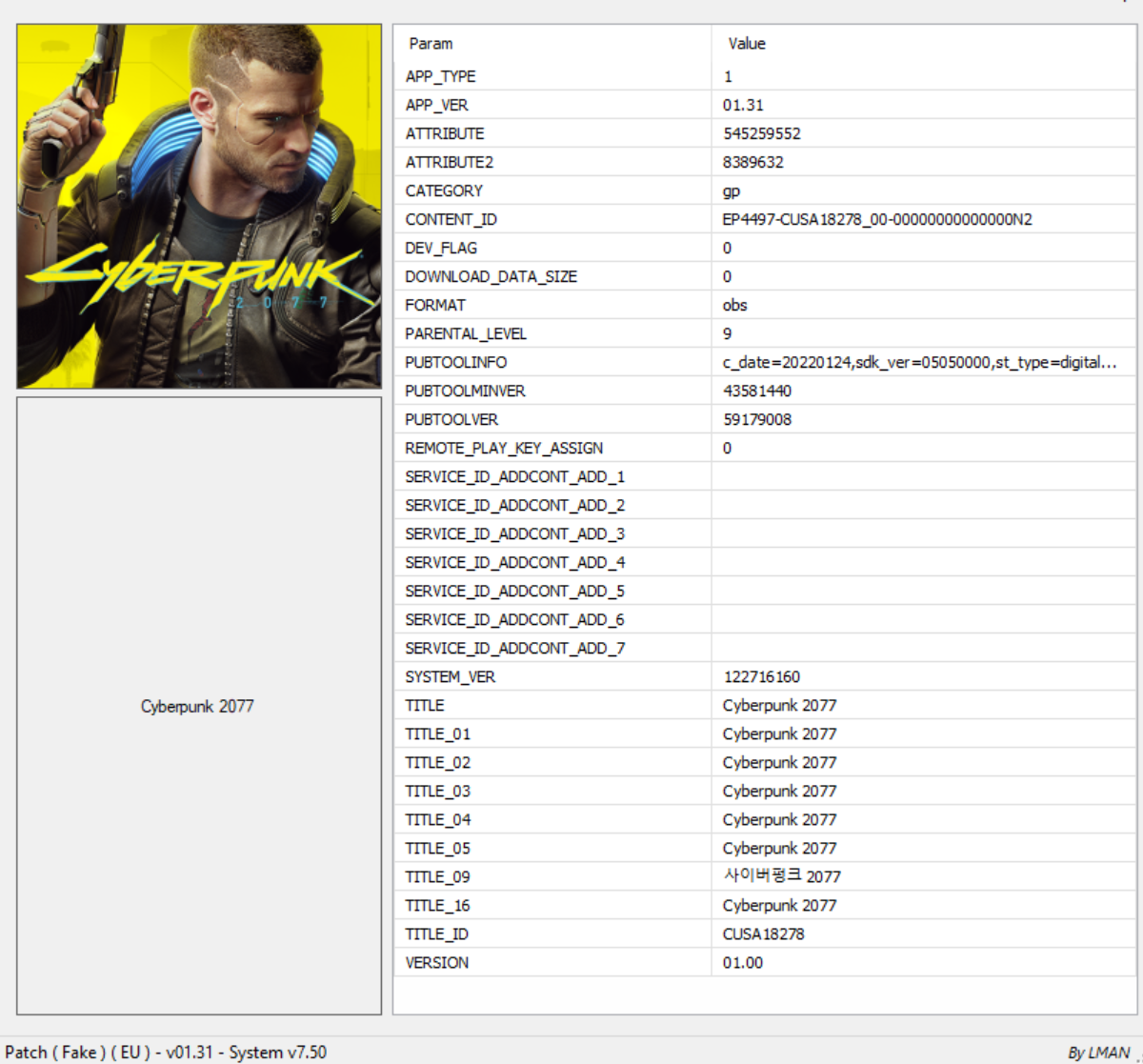Select the TITLE_ID value CUSA18278

[764, 934]
